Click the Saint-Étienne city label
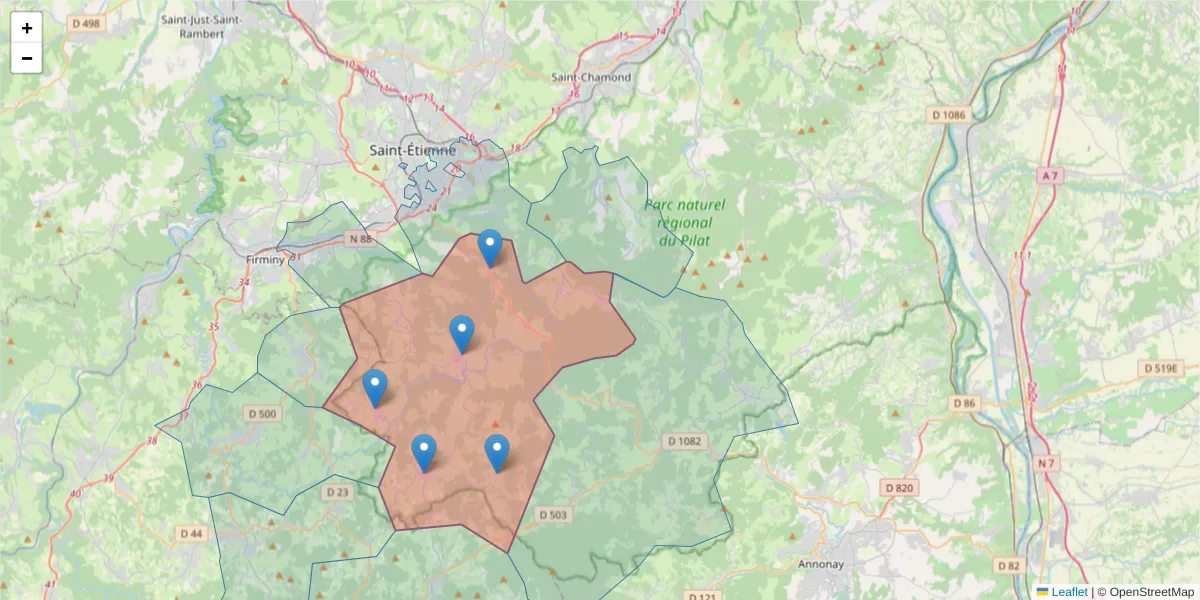1200x600 pixels. (x=412, y=149)
